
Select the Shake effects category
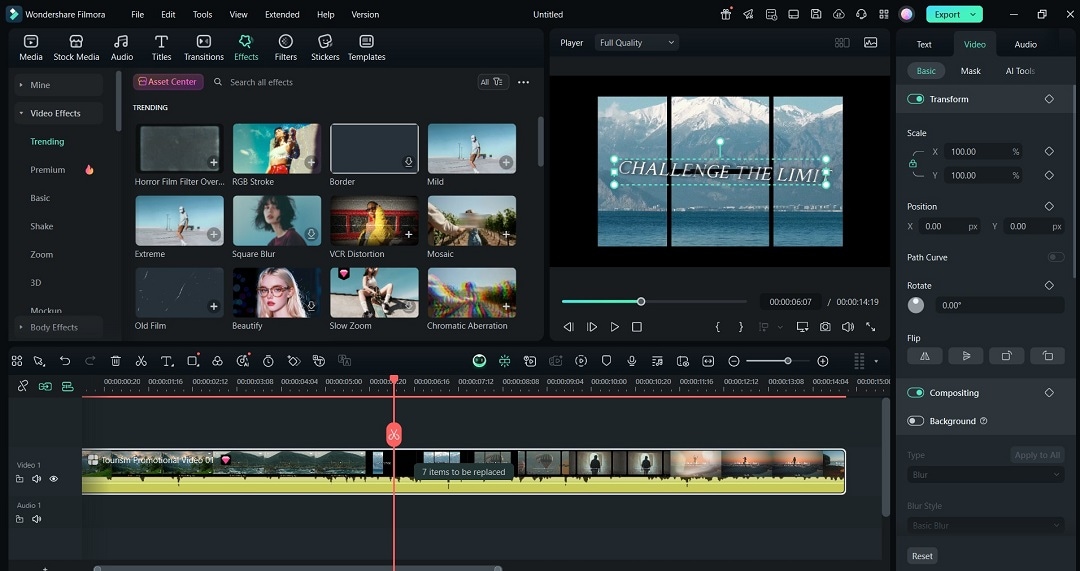point(41,226)
